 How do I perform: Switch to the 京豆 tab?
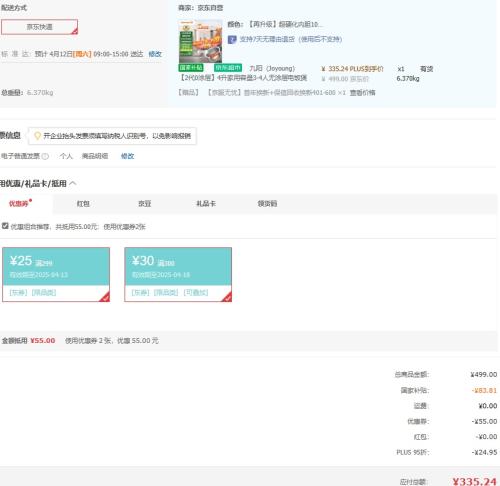click(x=145, y=204)
